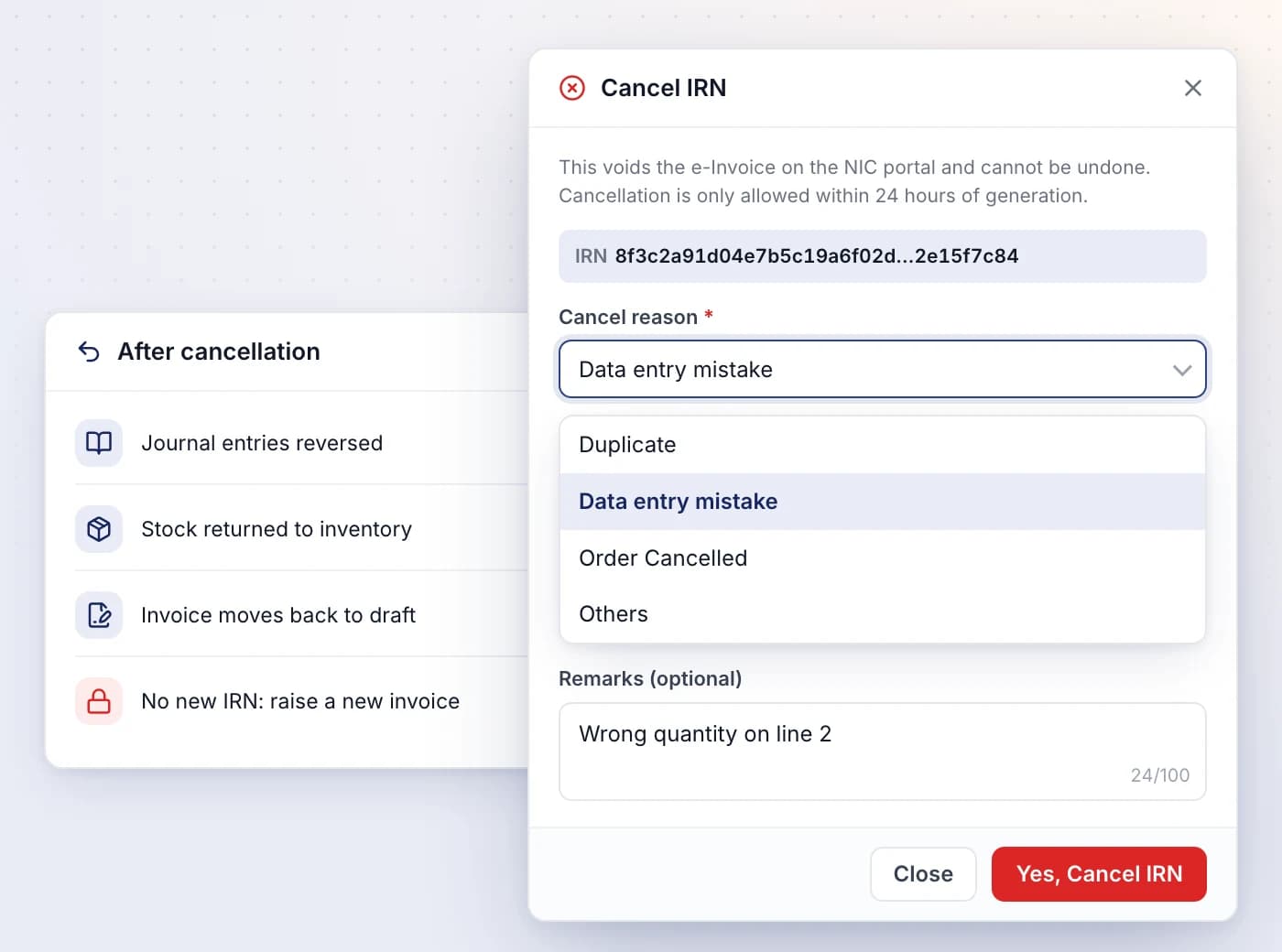Choose the highlighted Data entry mistake option
Viewport: 1282px width, 952px height.
(883, 502)
